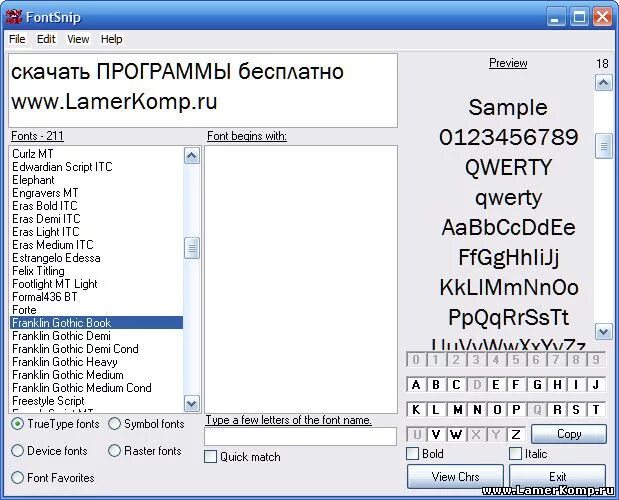Click the letter A filter button

coord(416,385)
